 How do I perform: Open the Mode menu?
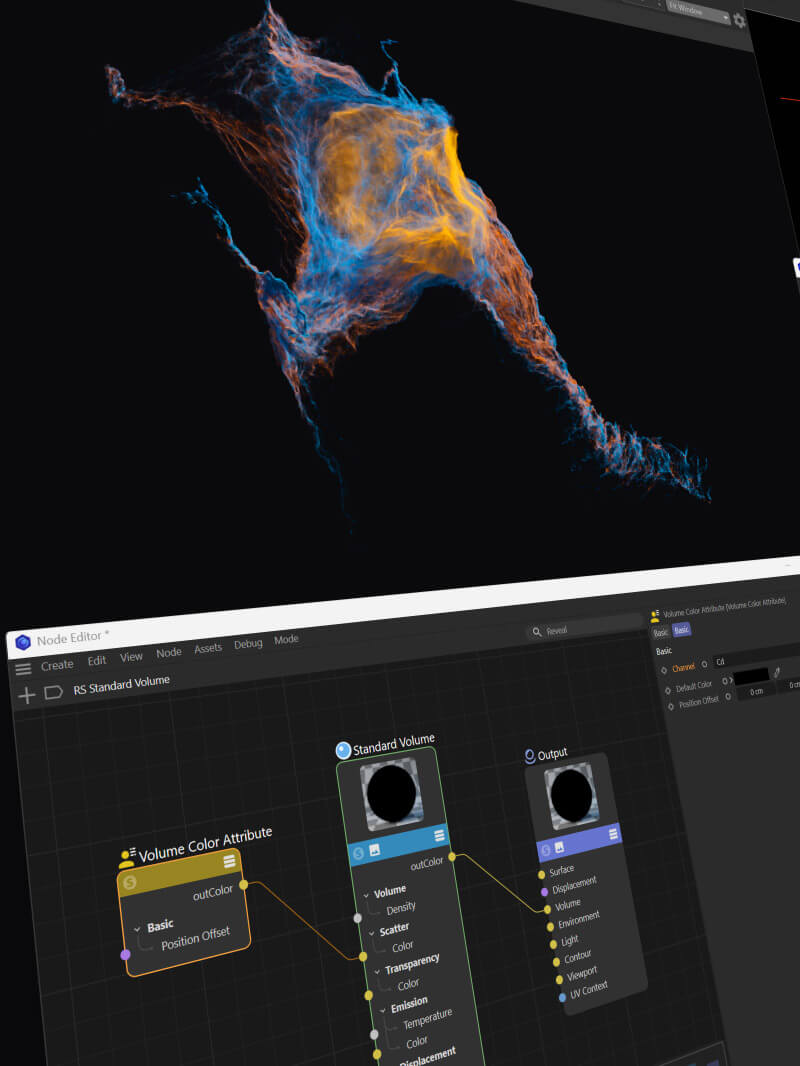click(x=286, y=640)
